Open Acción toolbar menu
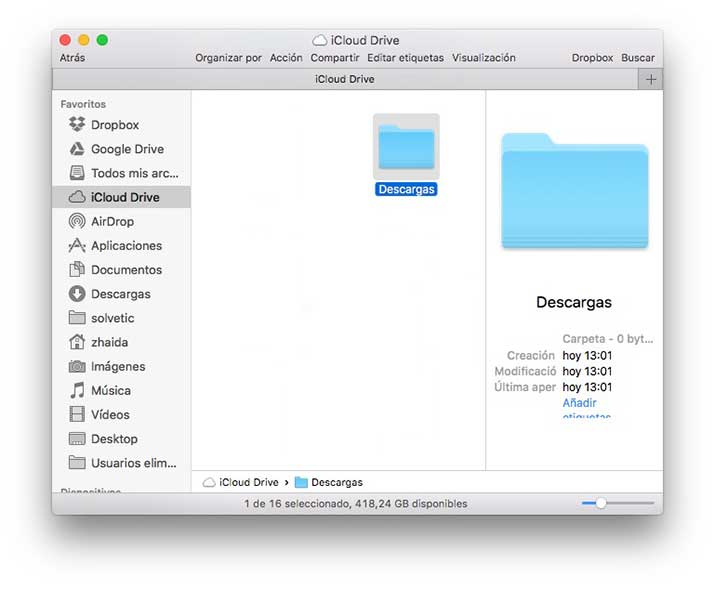Screen dimensions: 715x589 click(286, 58)
